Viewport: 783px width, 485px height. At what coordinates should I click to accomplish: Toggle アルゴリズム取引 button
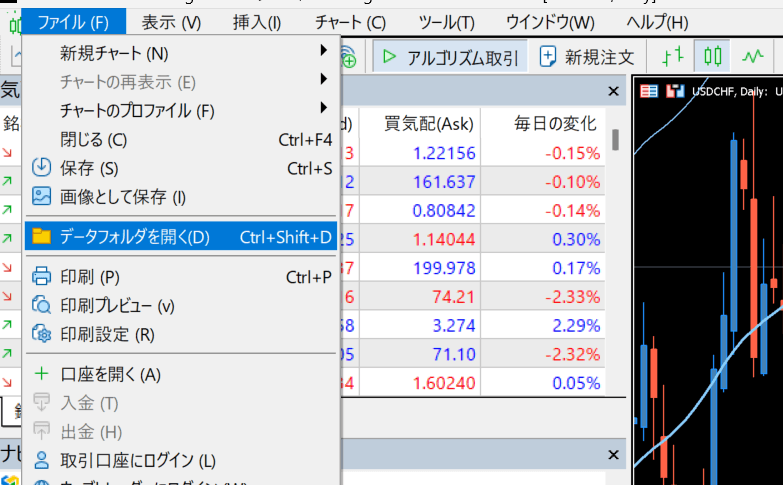(x=450, y=57)
